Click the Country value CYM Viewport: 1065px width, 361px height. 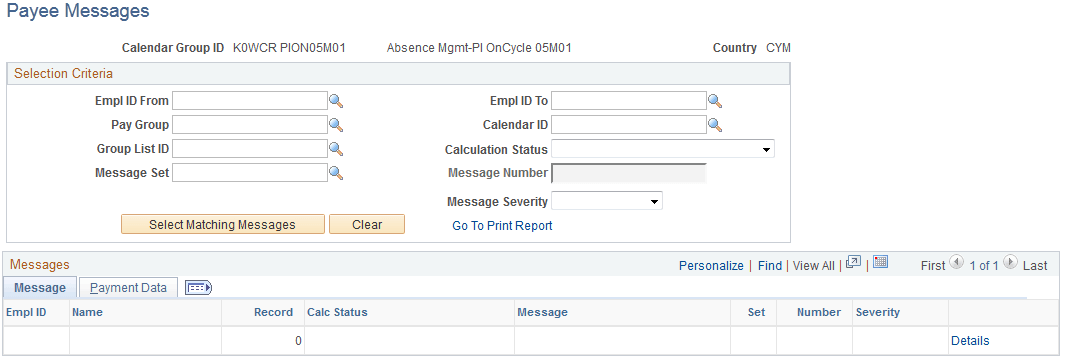point(778,48)
